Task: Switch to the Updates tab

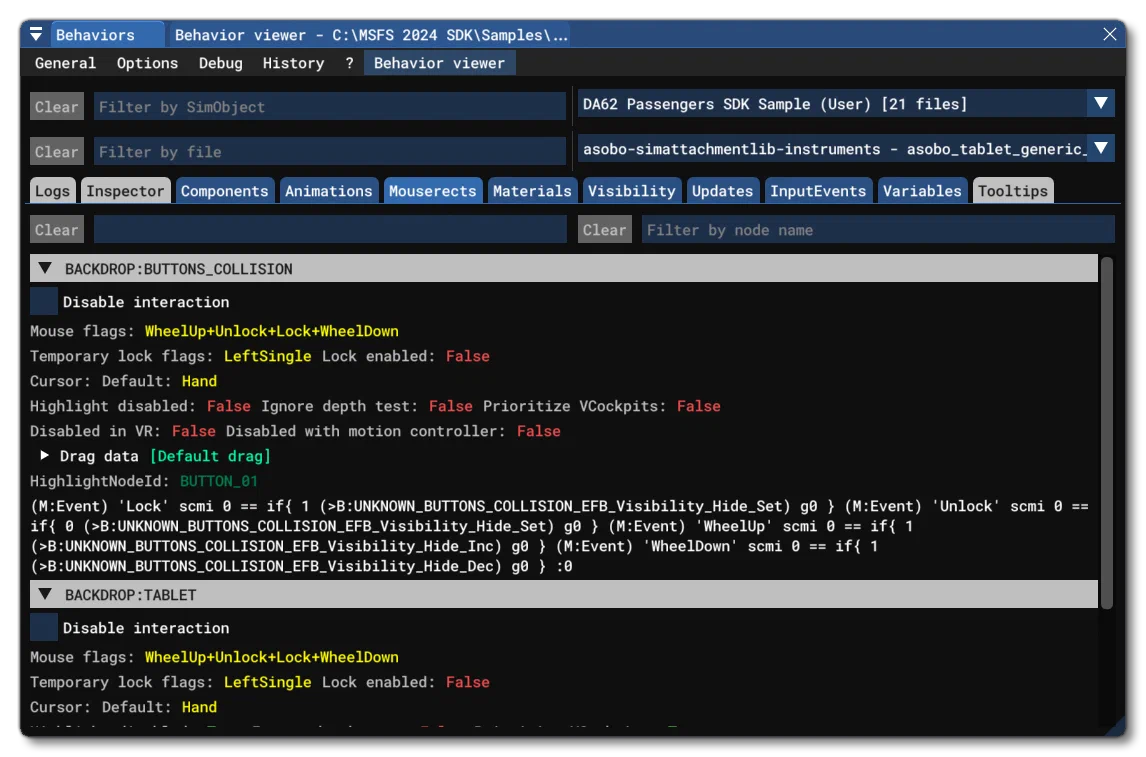Action: pos(722,191)
